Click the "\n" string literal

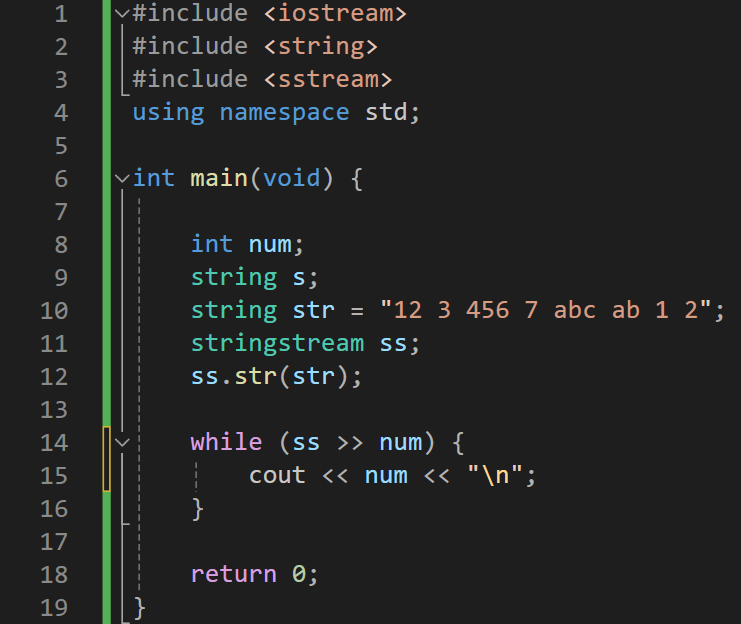(494, 475)
